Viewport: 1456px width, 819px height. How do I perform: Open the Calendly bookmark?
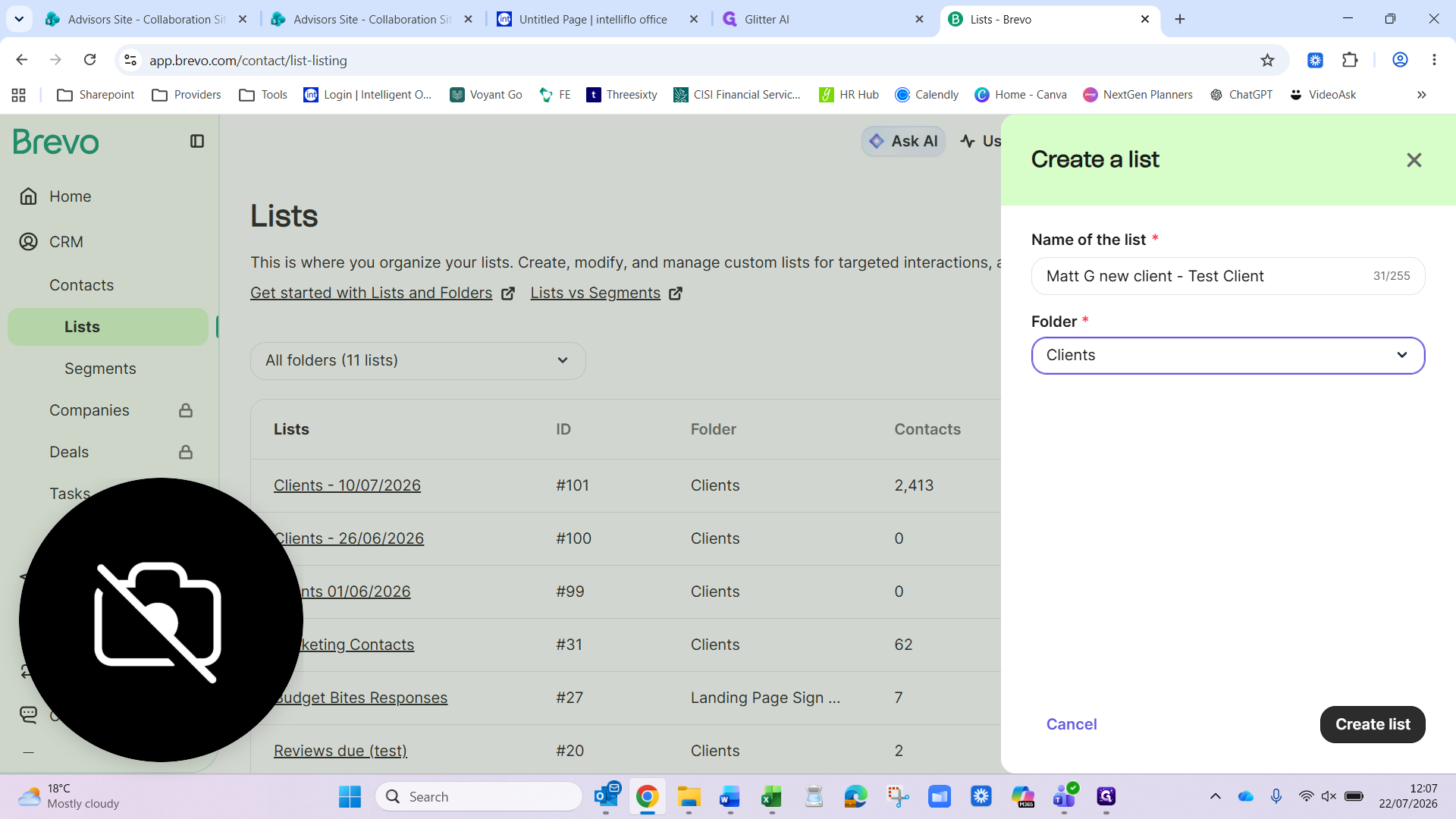pyautogui.click(x=927, y=95)
